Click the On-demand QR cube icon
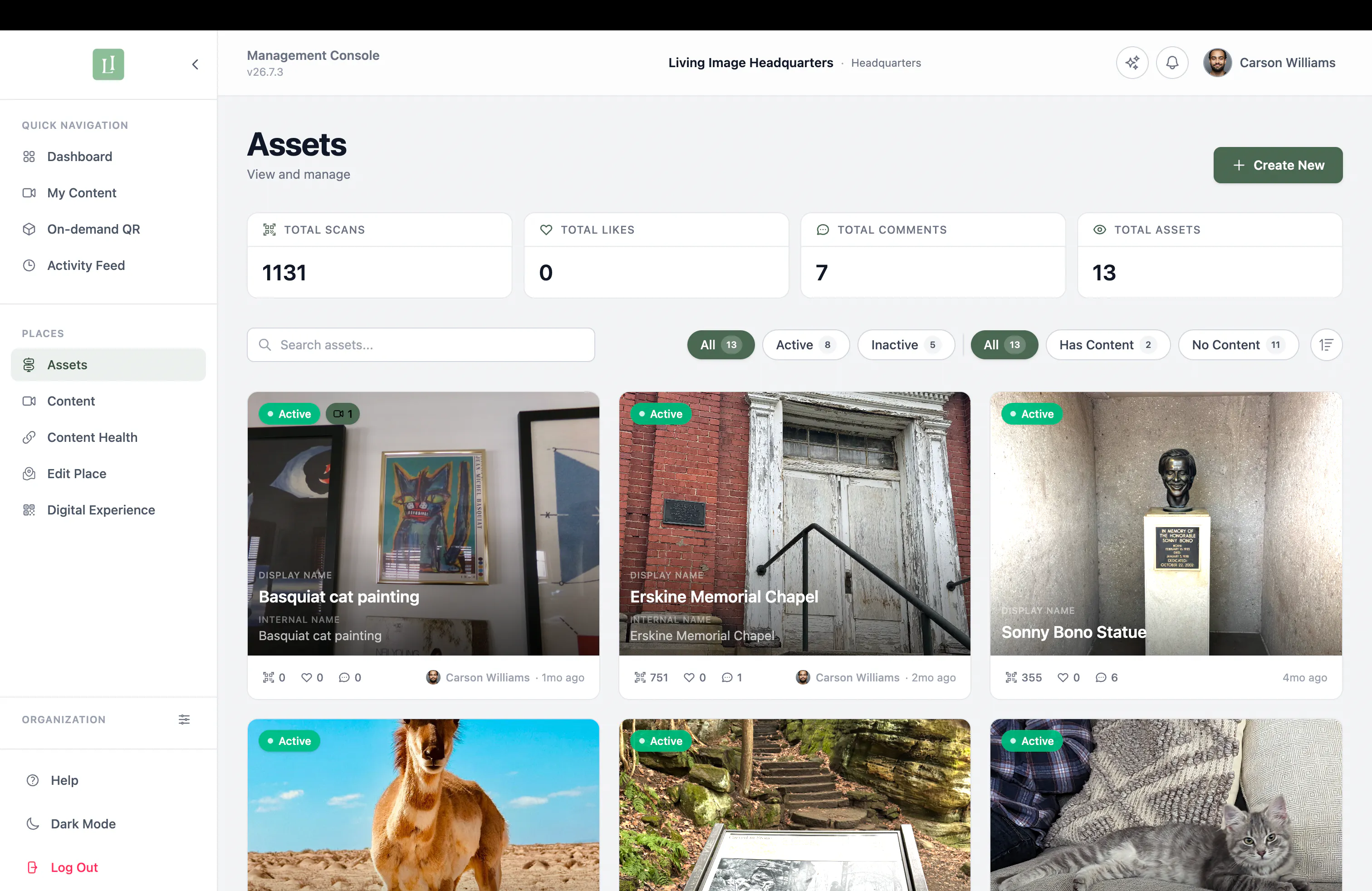 [29, 229]
